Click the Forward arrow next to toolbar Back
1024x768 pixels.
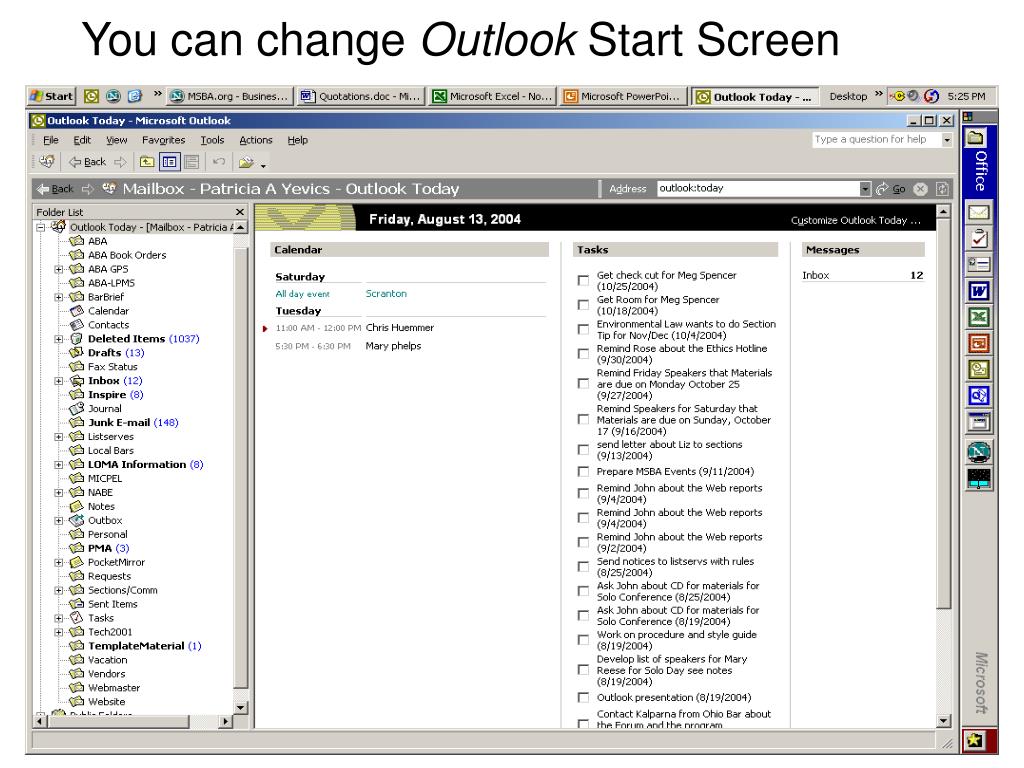point(120,162)
